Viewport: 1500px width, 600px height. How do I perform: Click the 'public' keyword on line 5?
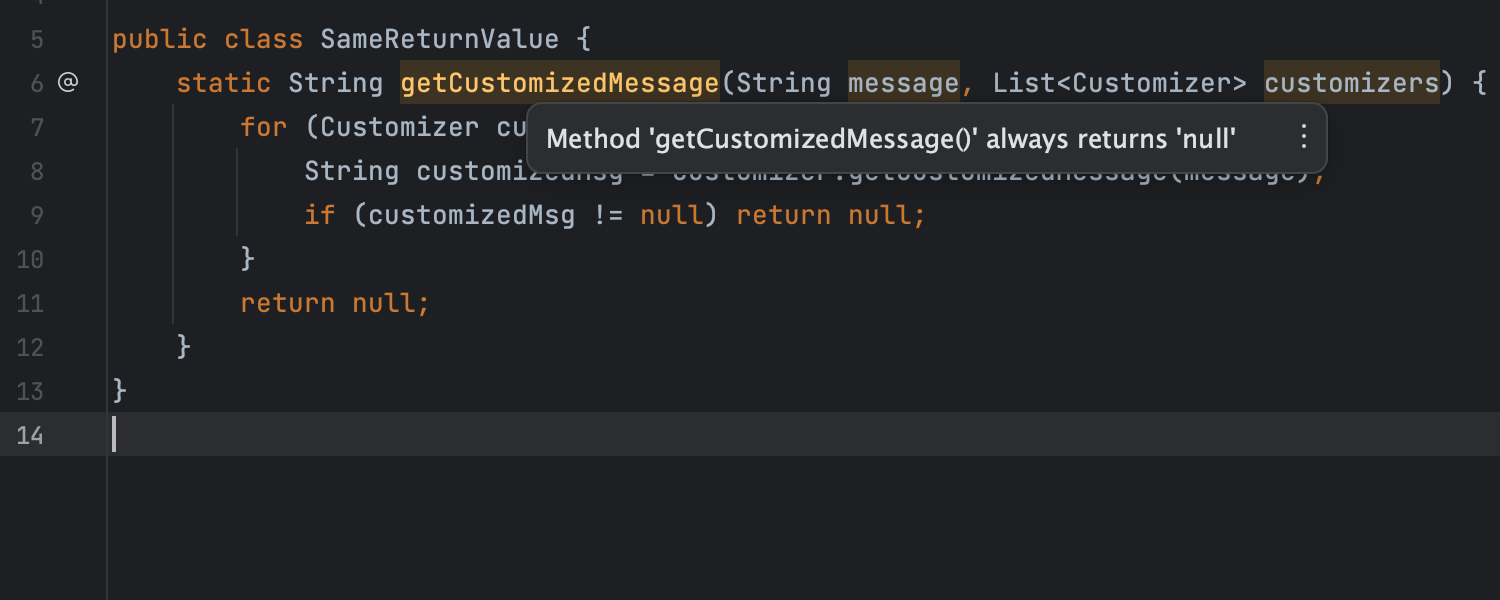(x=160, y=39)
